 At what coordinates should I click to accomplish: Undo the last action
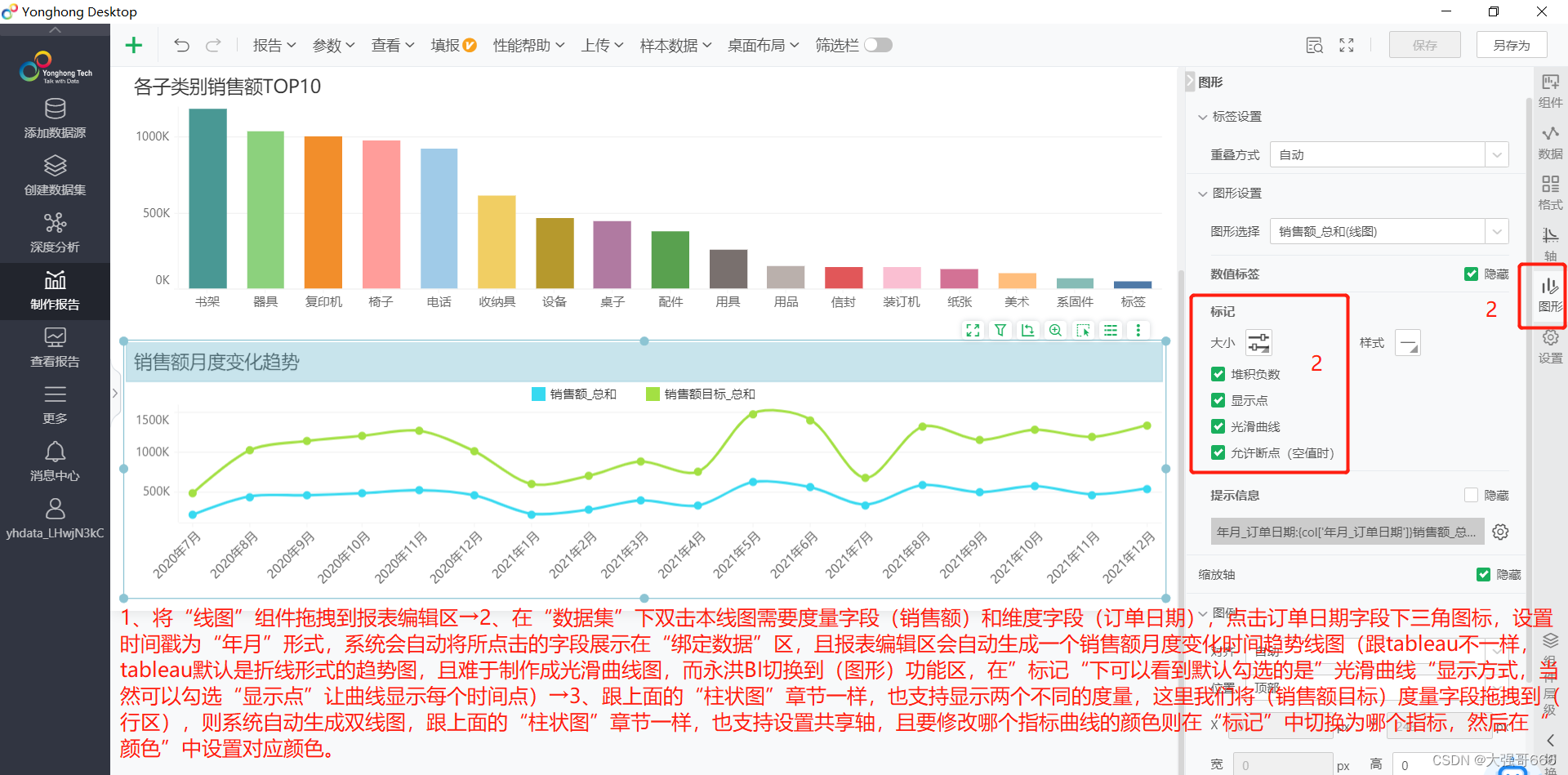click(x=181, y=45)
